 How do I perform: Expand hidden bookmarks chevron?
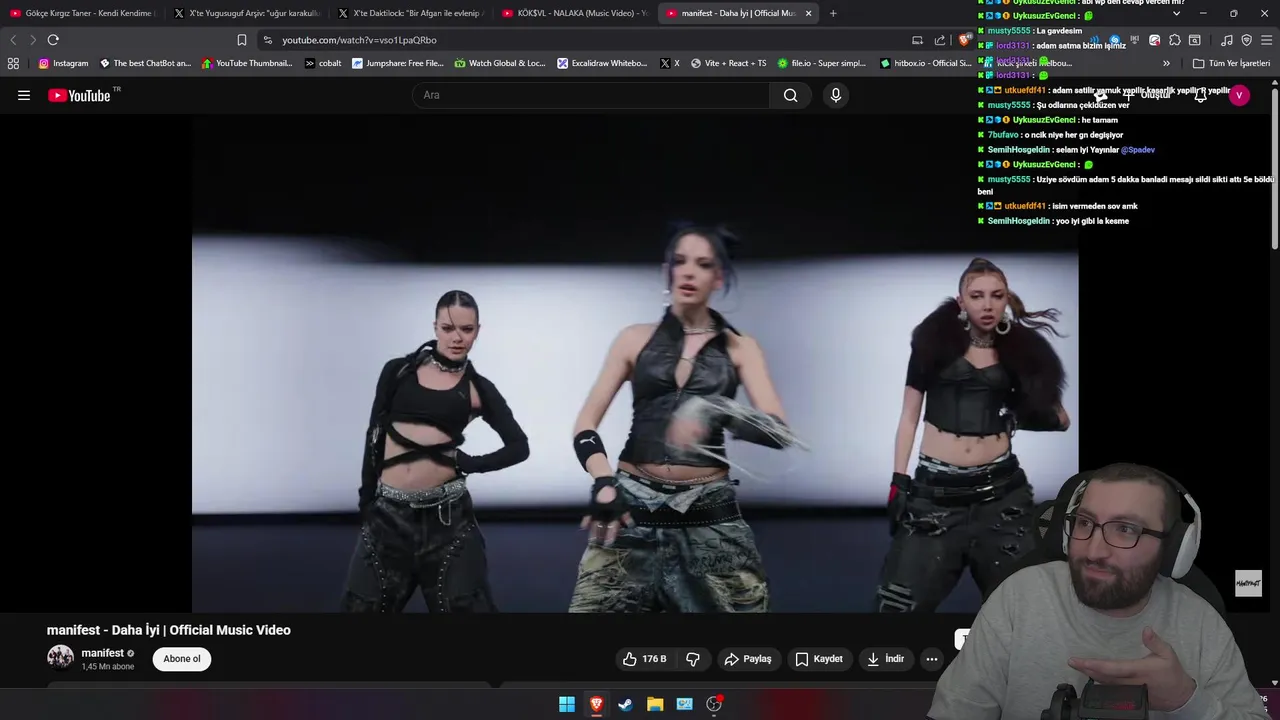[x=1166, y=63]
